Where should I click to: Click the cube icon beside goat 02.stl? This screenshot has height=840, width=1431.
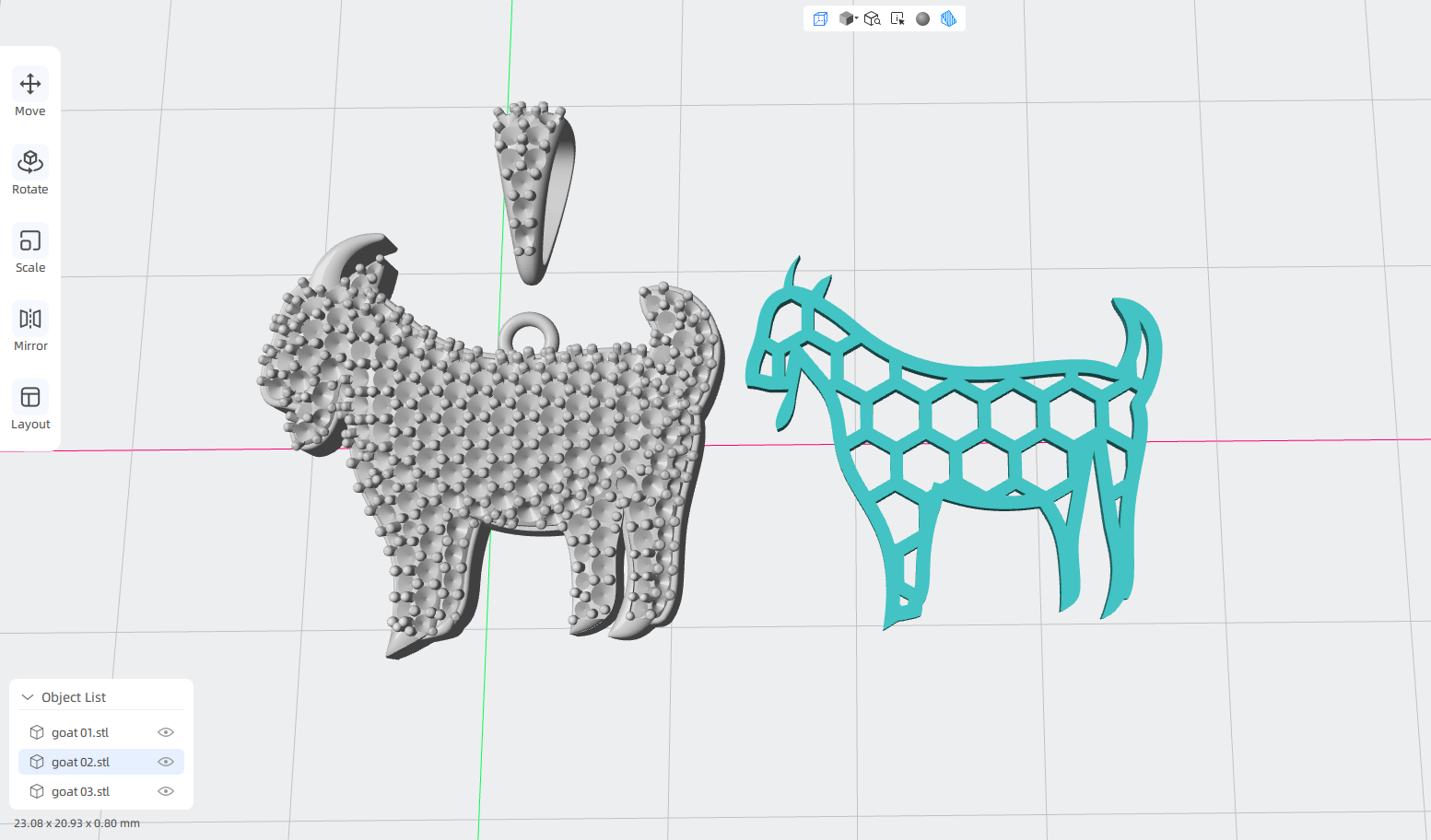tap(37, 762)
